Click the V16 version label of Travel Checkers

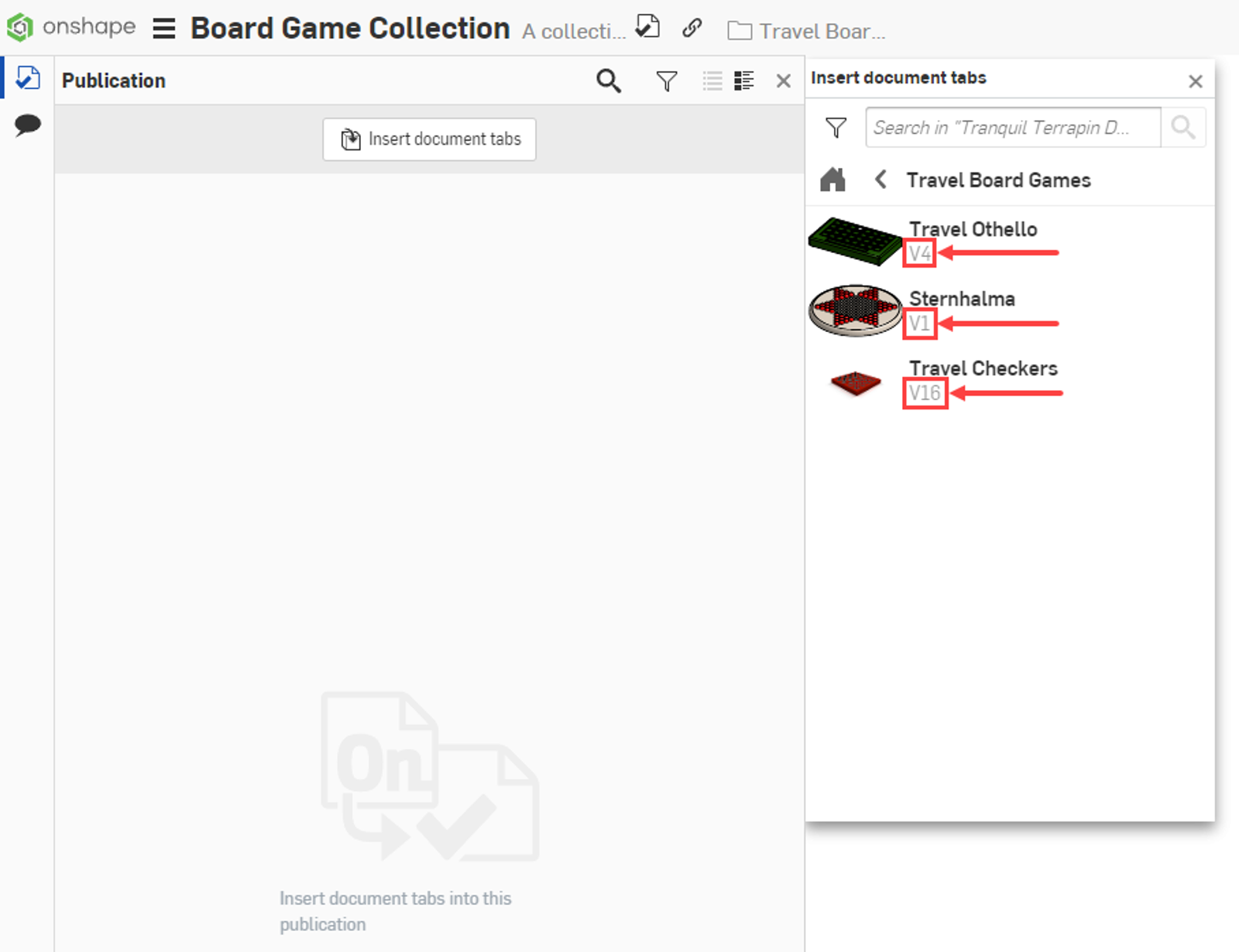point(925,393)
